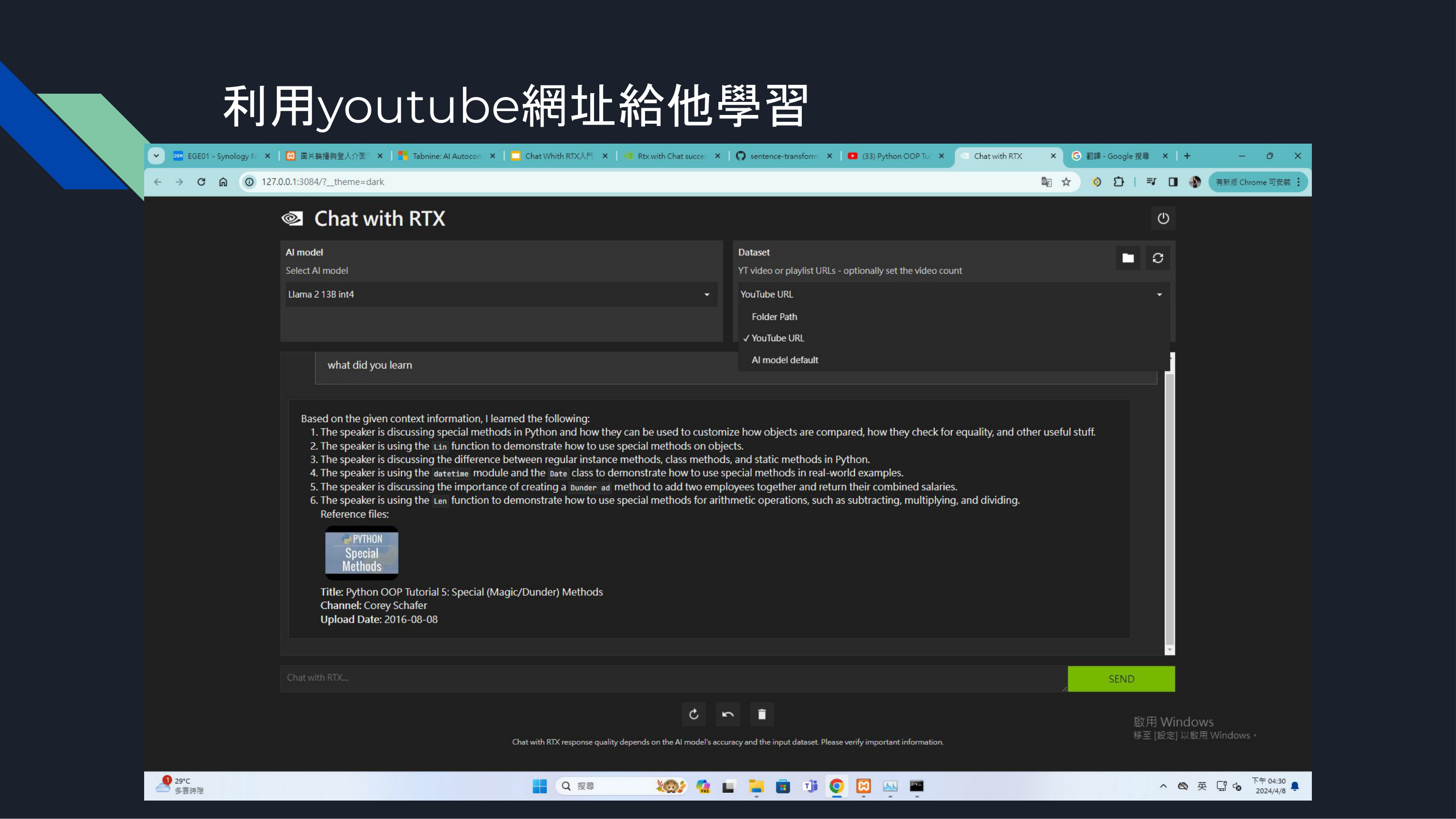Click Windows taskbar search box
Viewport: 1456px width, 819px height.
pos(621,786)
